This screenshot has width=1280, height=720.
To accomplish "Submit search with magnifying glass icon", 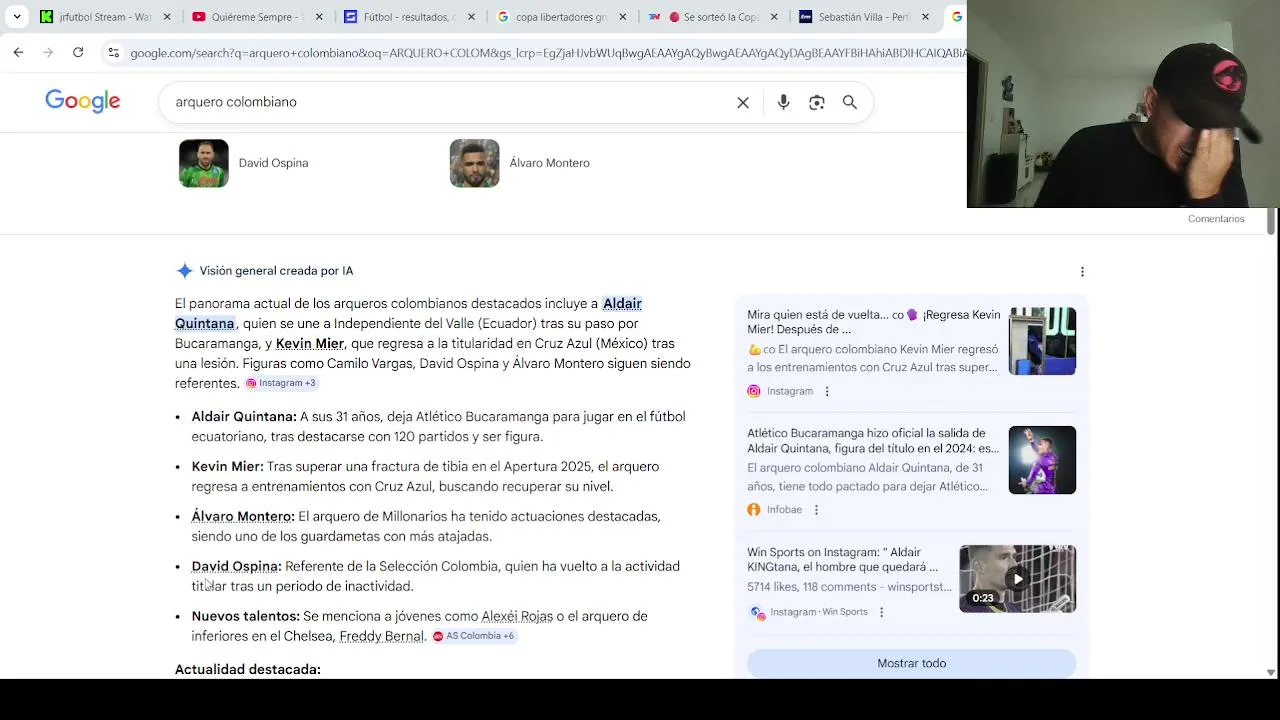I will (x=850, y=102).
